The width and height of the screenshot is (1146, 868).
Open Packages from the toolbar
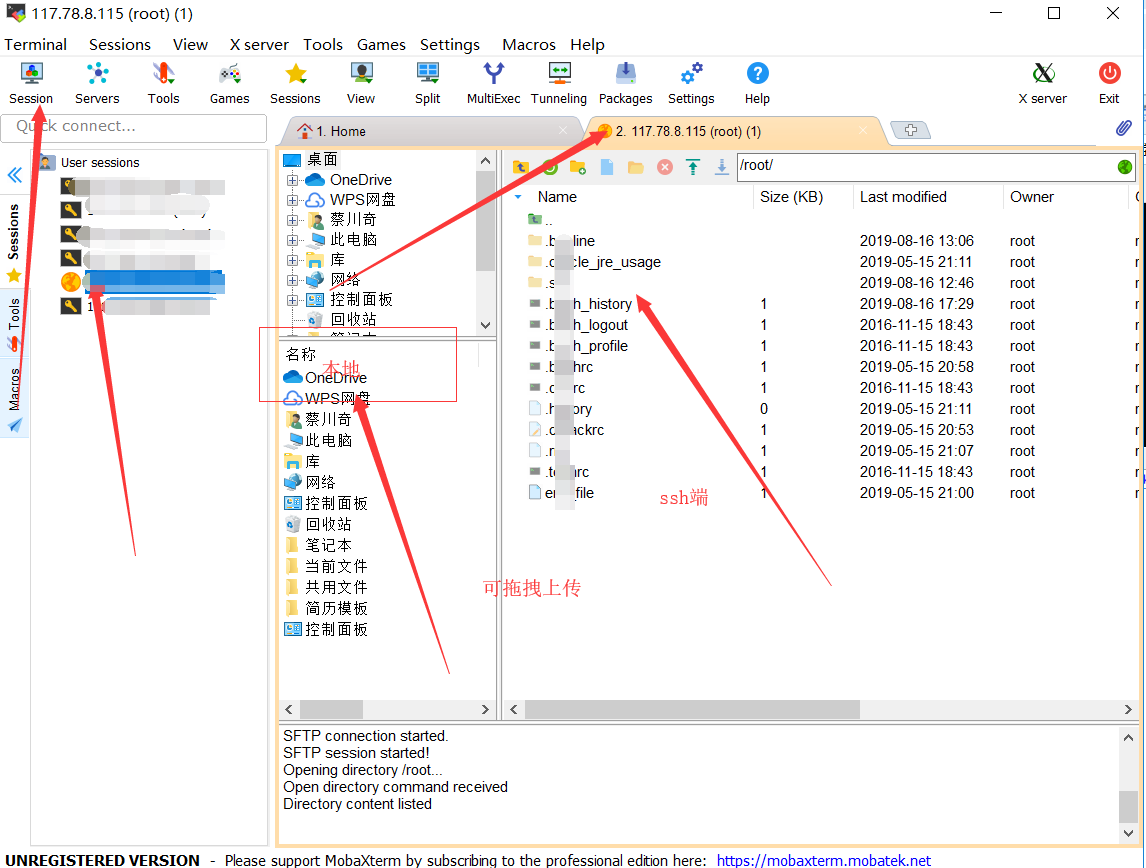[x=625, y=82]
